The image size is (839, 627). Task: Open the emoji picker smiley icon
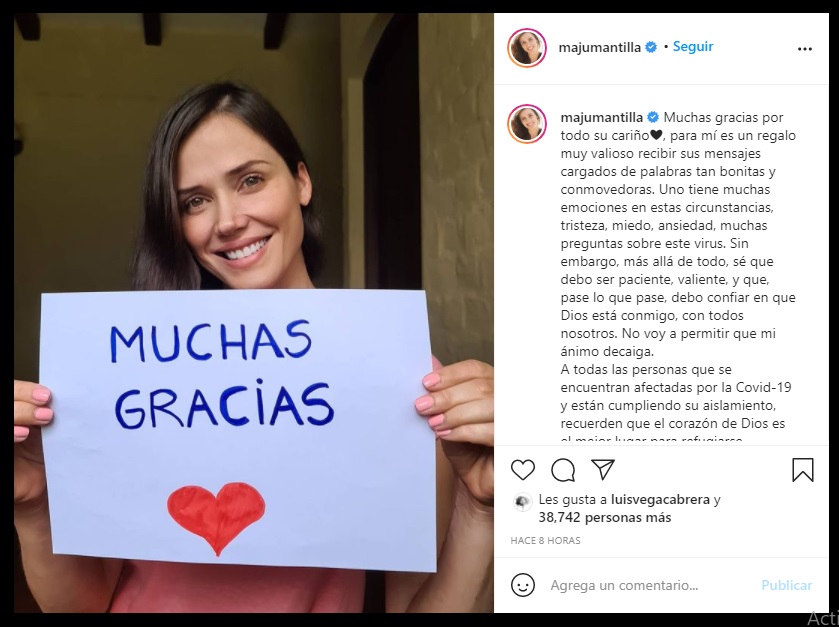coord(523,585)
